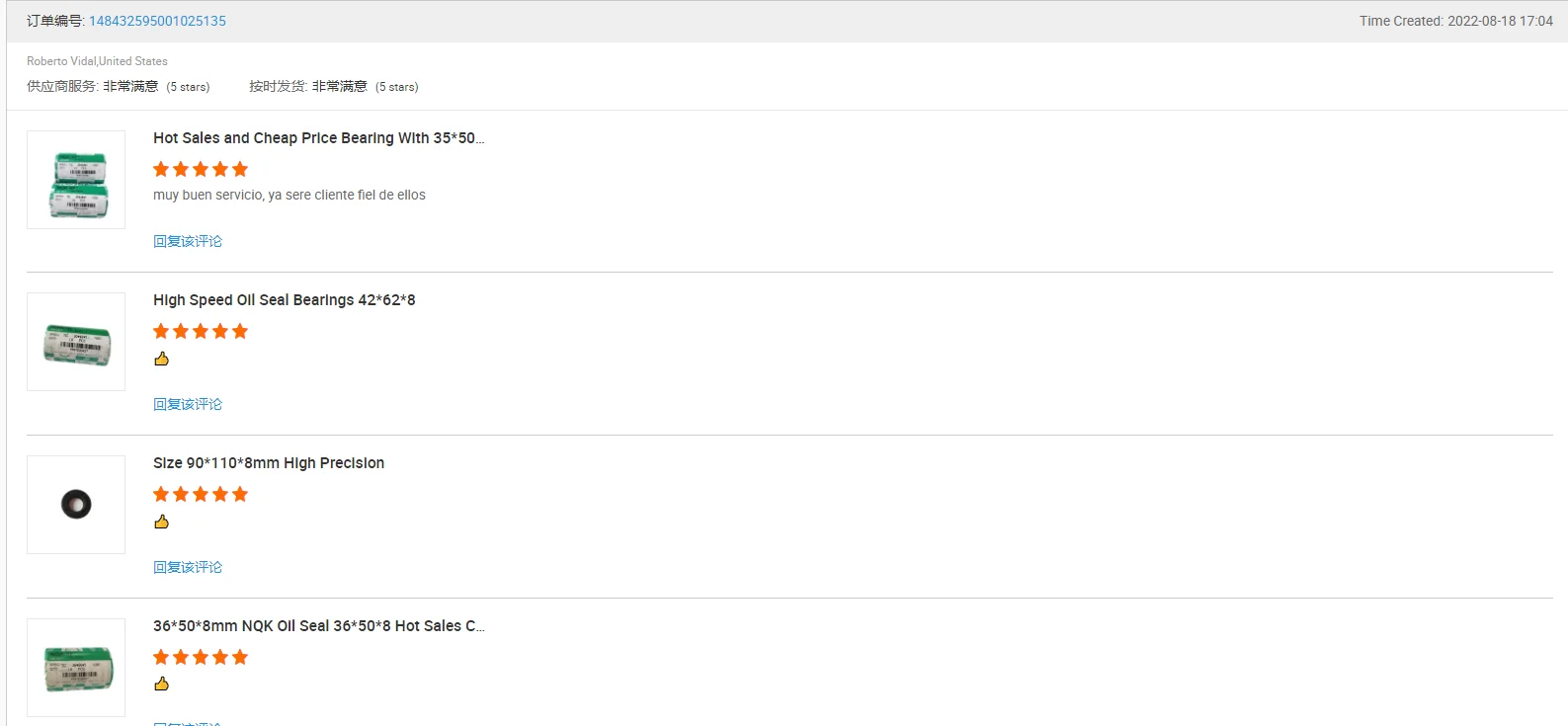The height and width of the screenshot is (726, 1568).
Task: Reply to the Size 90*110*8mm High Precision review
Action: [x=188, y=567]
